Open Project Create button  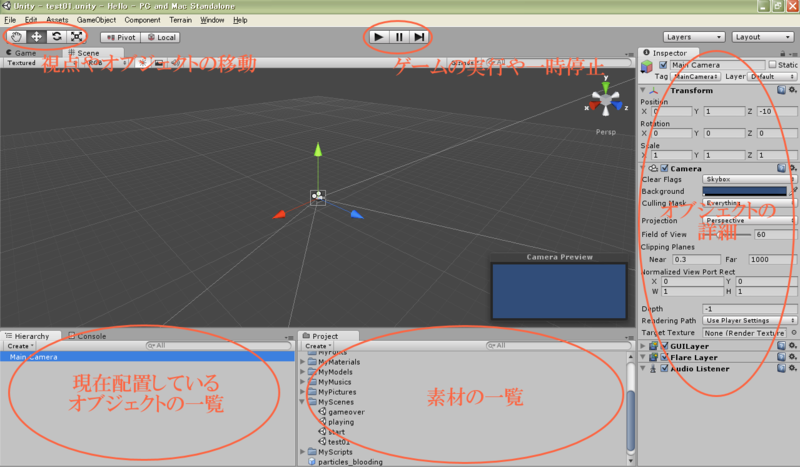[x=318, y=346]
